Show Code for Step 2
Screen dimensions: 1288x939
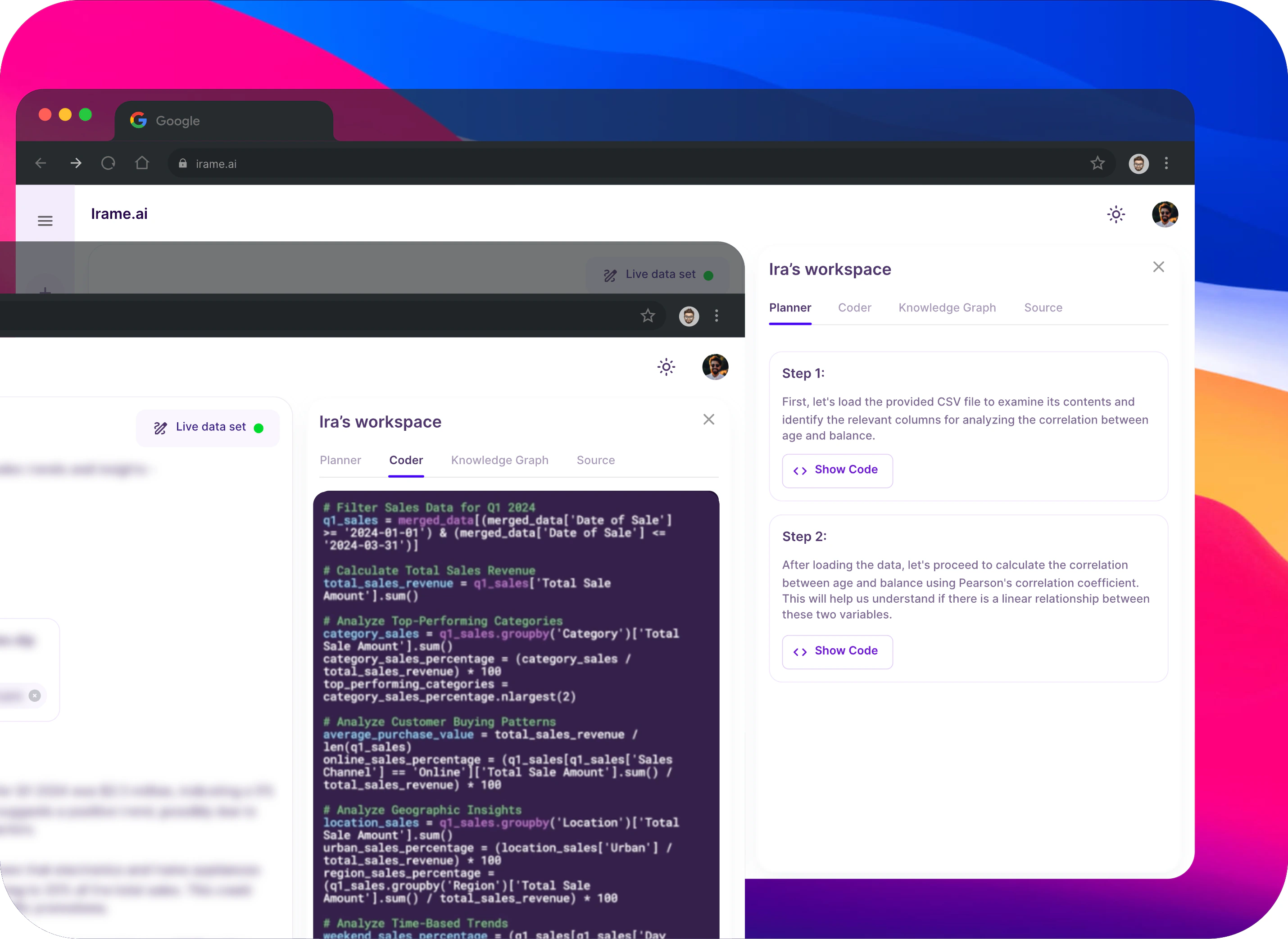[x=837, y=651]
